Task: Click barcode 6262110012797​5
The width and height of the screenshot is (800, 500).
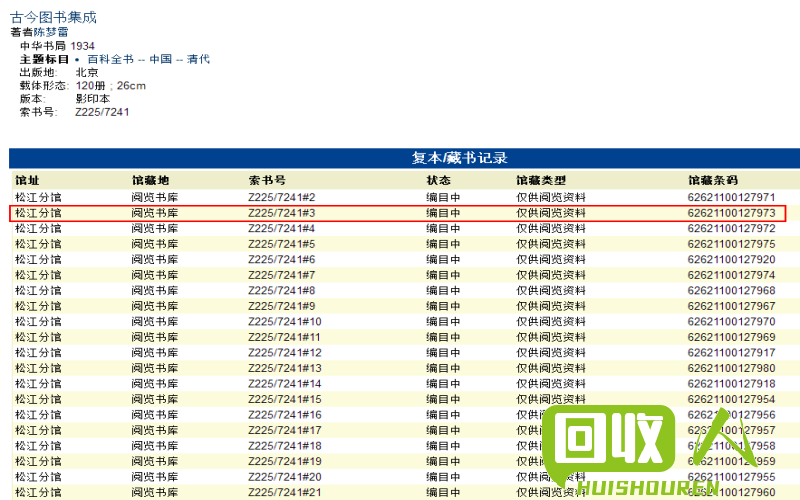Action: (x=731, y=244)
